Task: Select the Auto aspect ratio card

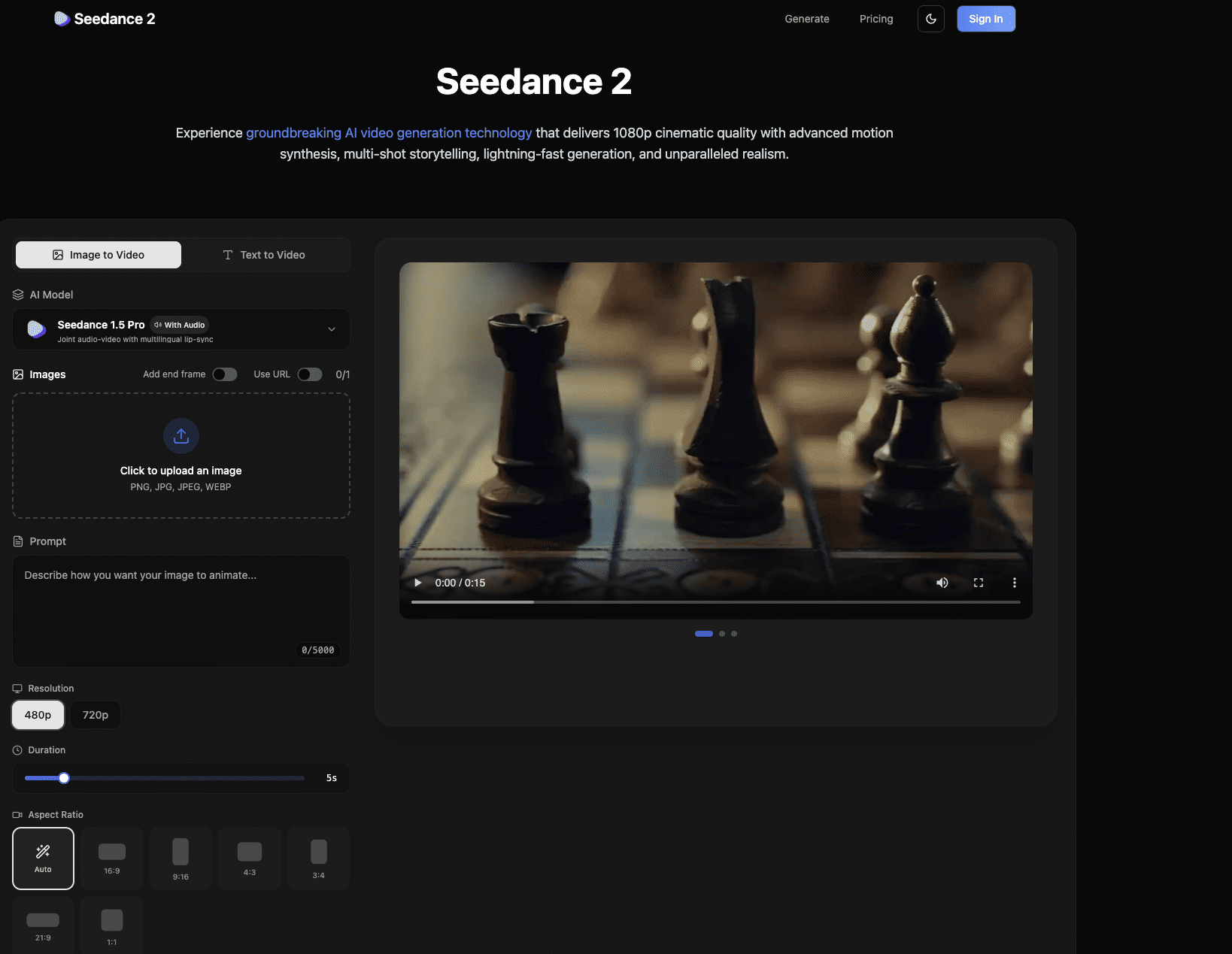Action: 43,858
